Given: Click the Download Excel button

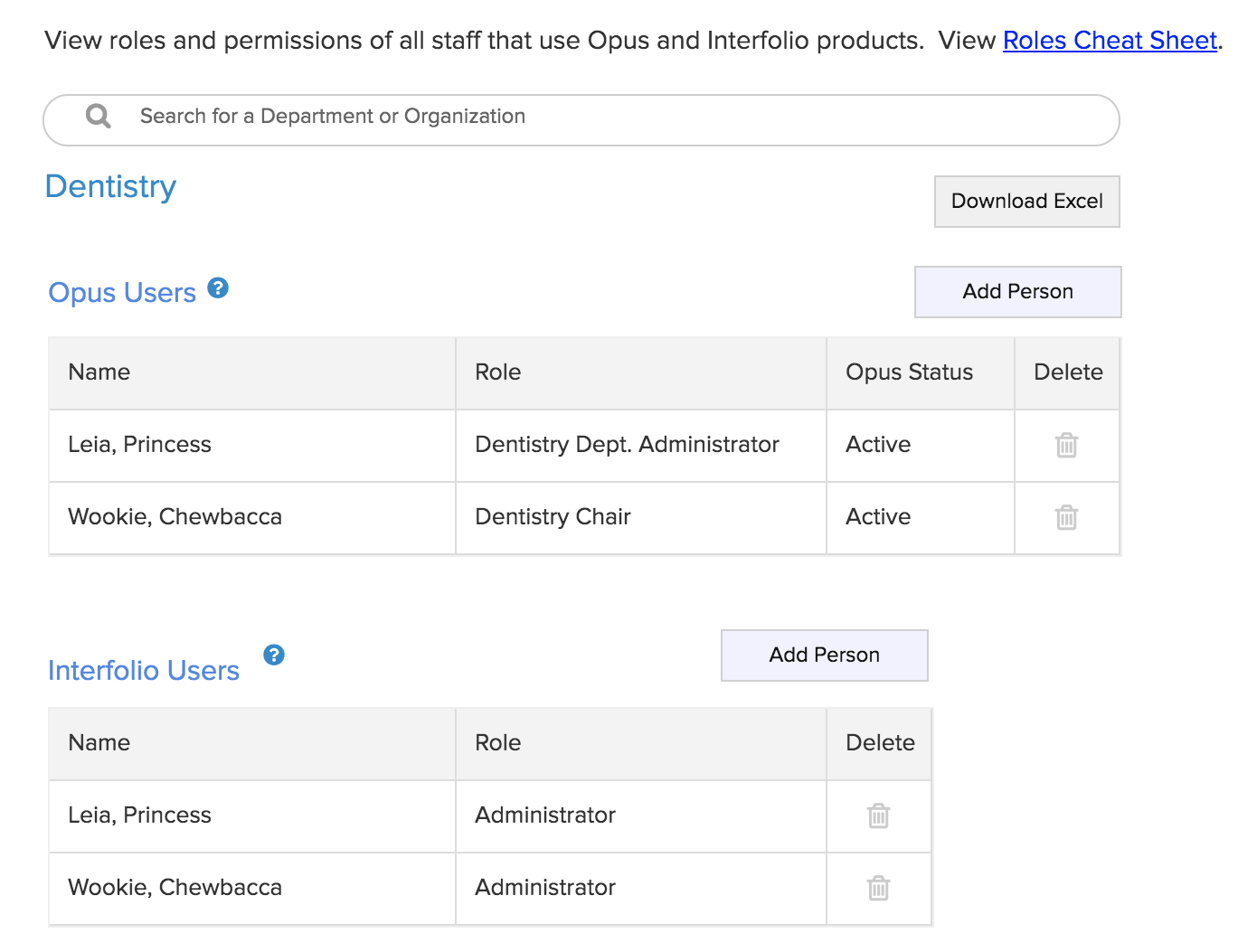Looking at the screenshot, I should click(x=1026, y=201).
